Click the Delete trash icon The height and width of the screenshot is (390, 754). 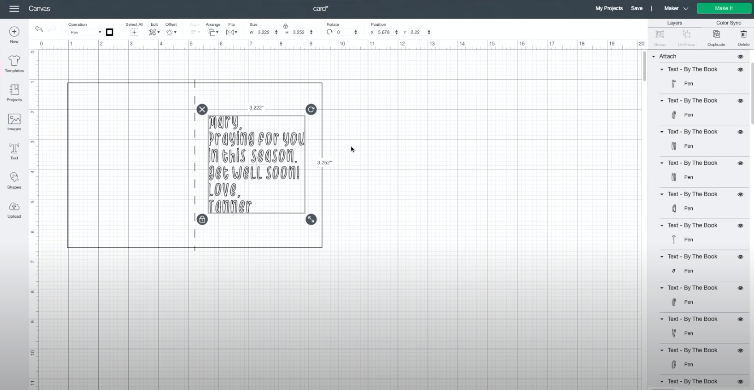(743, 34)
